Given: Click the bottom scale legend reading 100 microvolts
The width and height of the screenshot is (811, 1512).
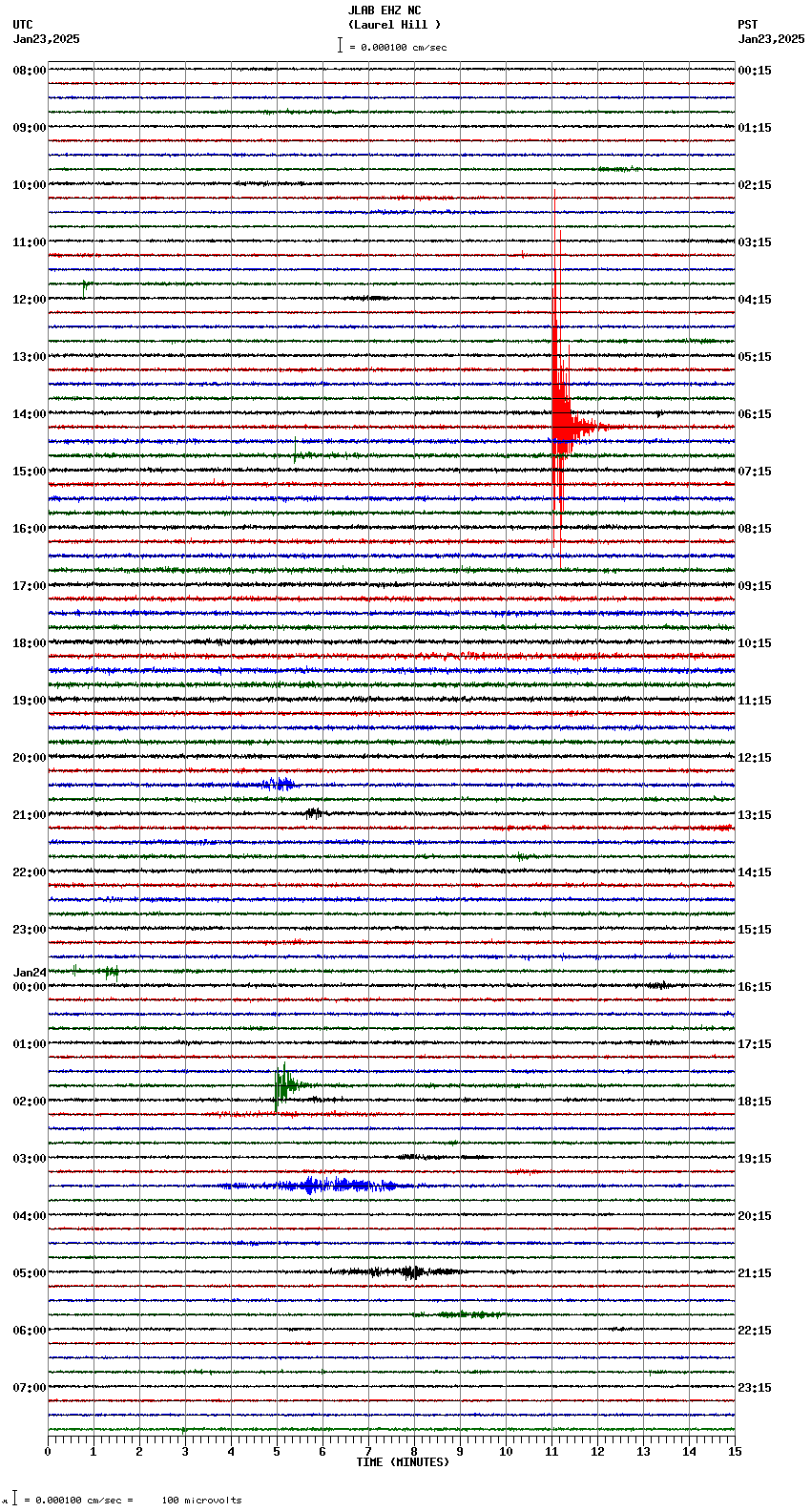Looking at the screenshot, I should click(x=201, y=1501).
